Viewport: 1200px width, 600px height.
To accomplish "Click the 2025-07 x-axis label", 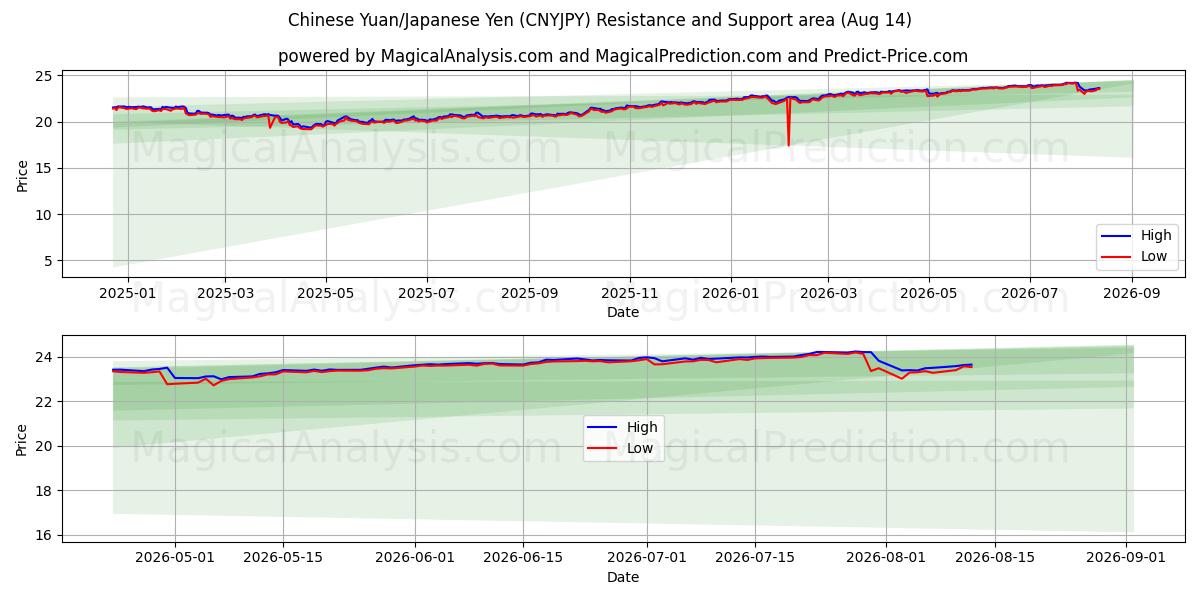I will (x=427, y=294).
